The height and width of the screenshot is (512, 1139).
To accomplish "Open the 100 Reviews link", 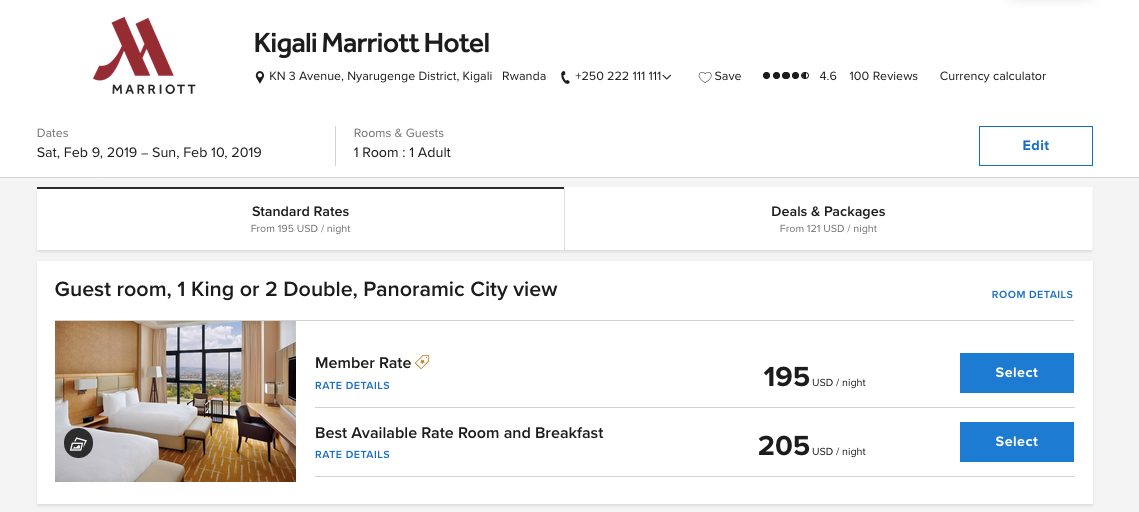I will pyautogui.click(x=883, y=76).
